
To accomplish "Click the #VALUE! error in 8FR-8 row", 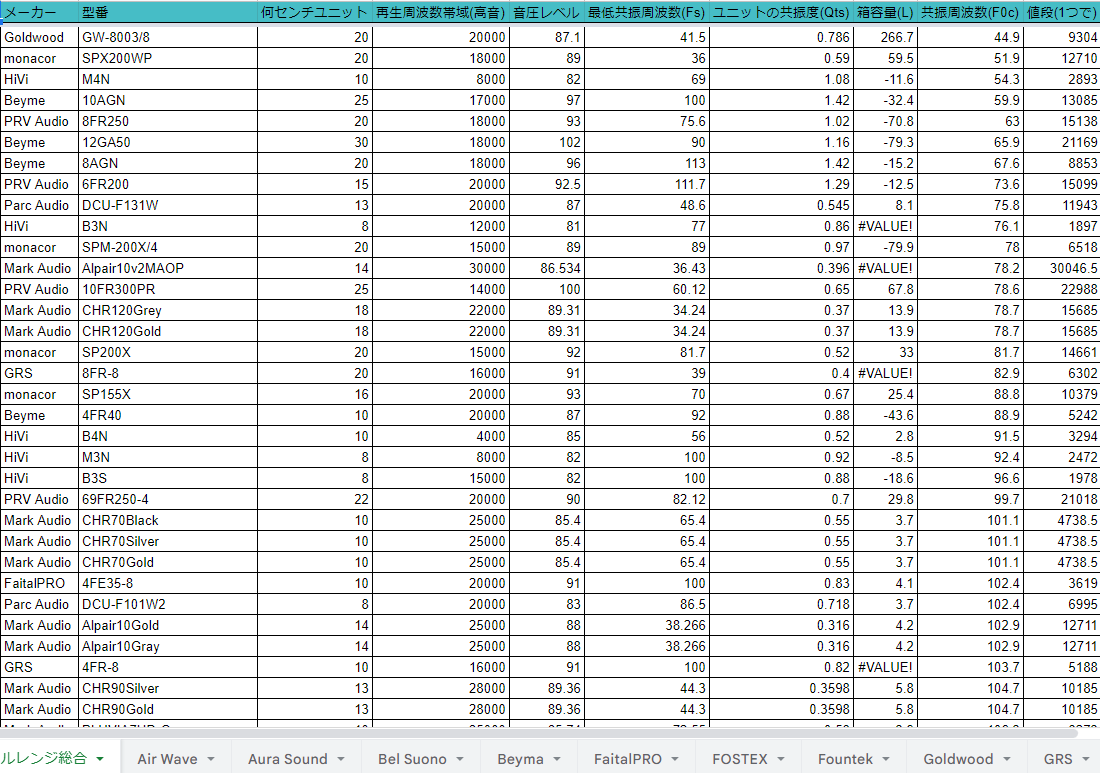I will click(x=885, y=373).
